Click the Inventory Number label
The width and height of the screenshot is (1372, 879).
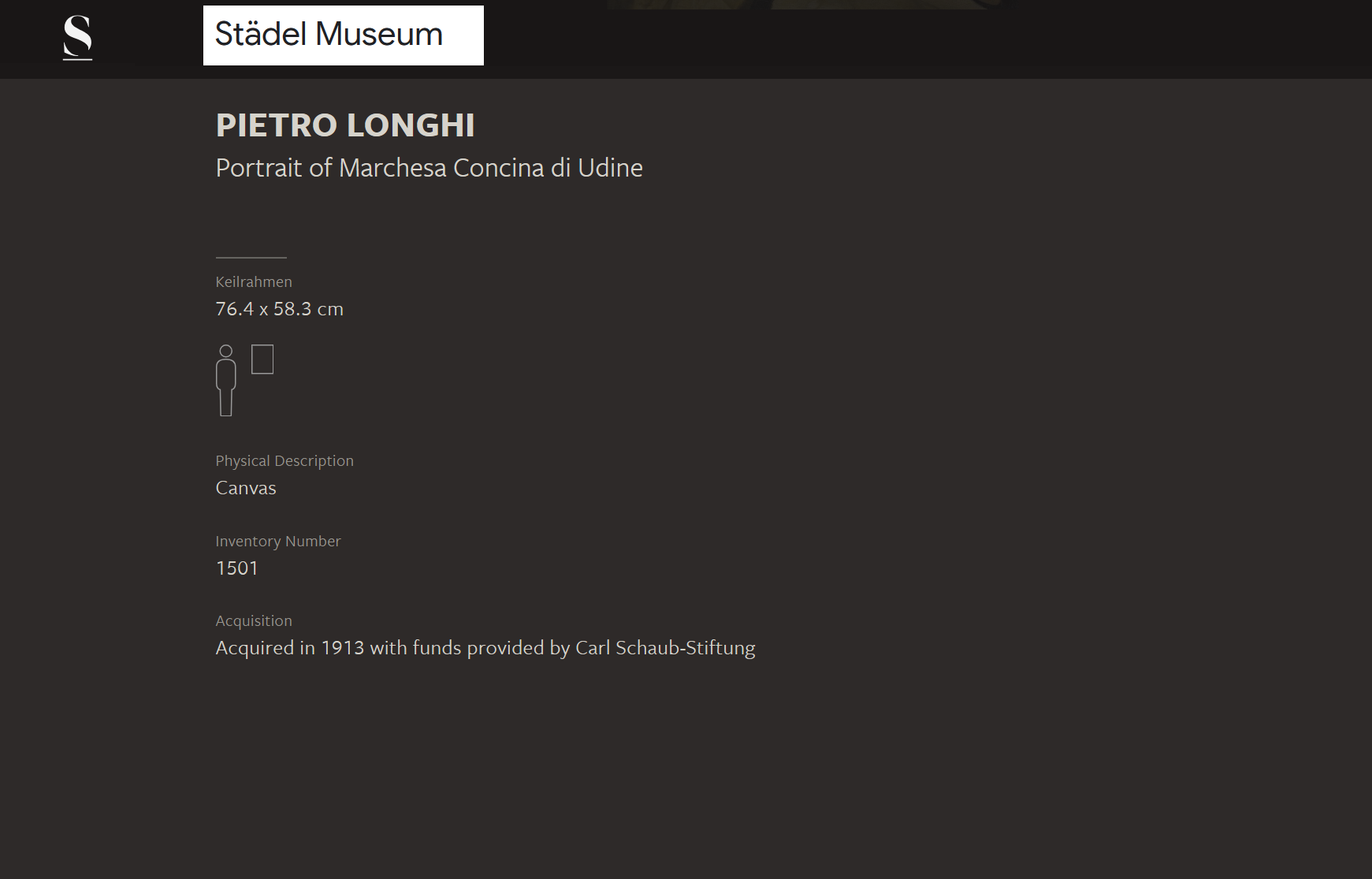coord(278,542)
